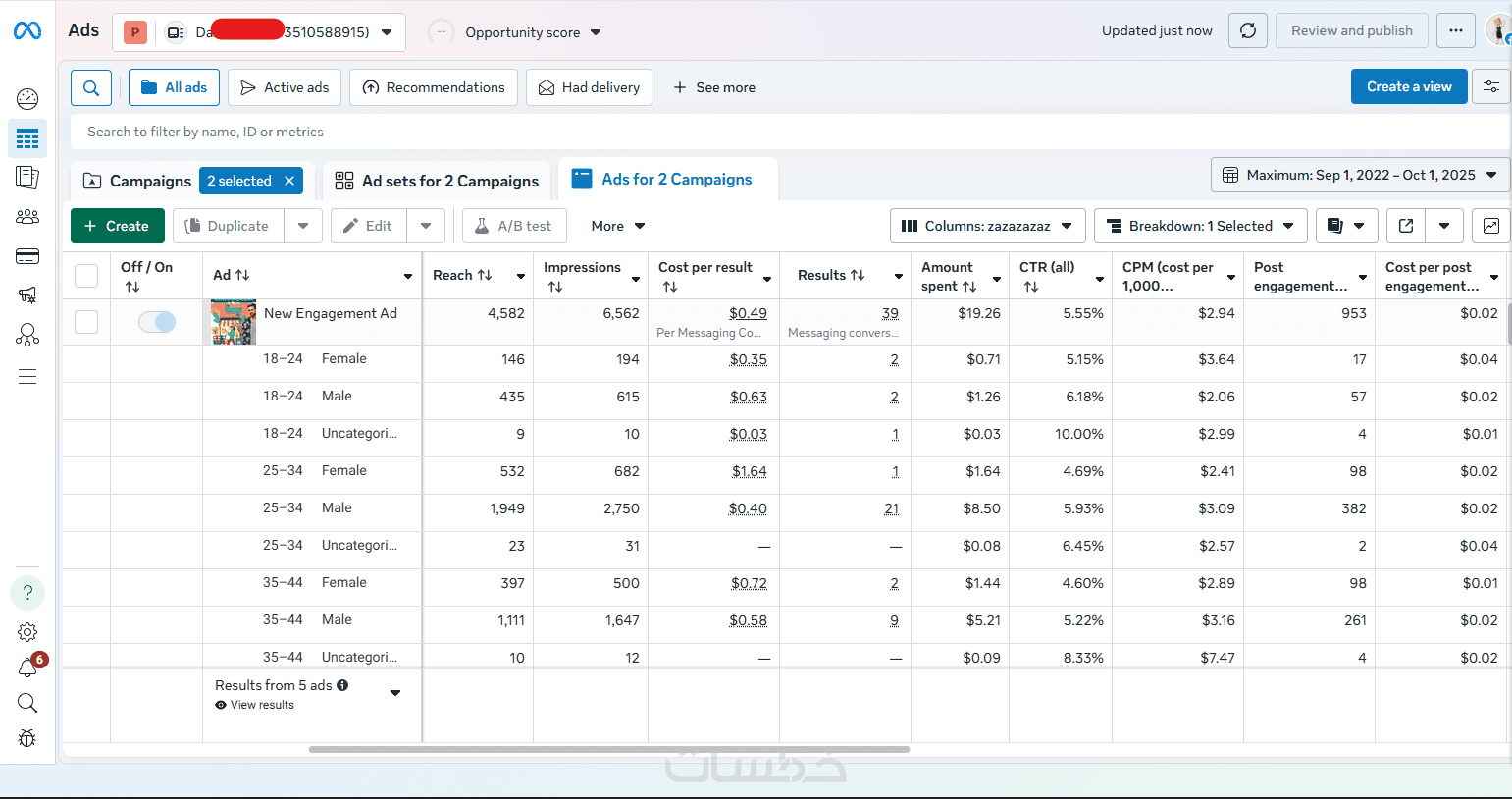Expand the Columns: zazazazaz dropdown
1512x799 pixels.
tap(987, 226)
